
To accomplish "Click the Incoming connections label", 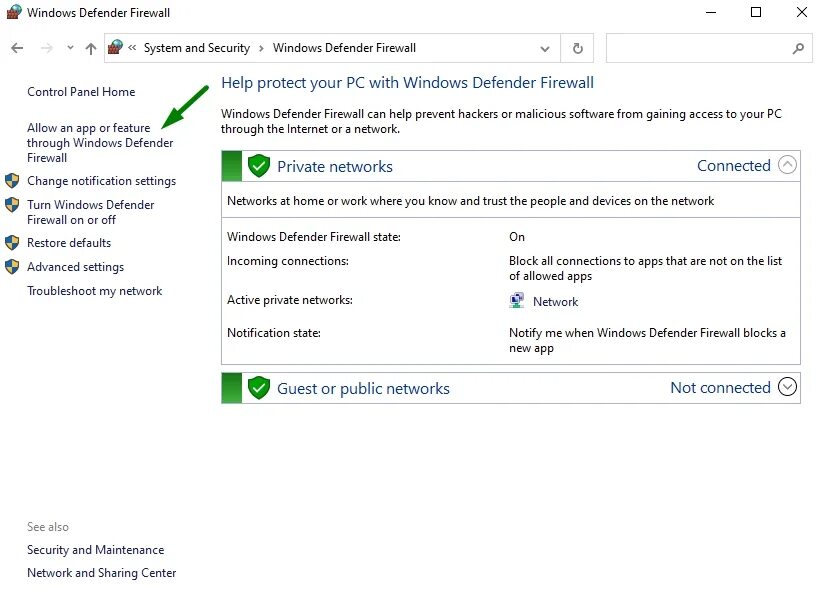I will click(288, 261).
